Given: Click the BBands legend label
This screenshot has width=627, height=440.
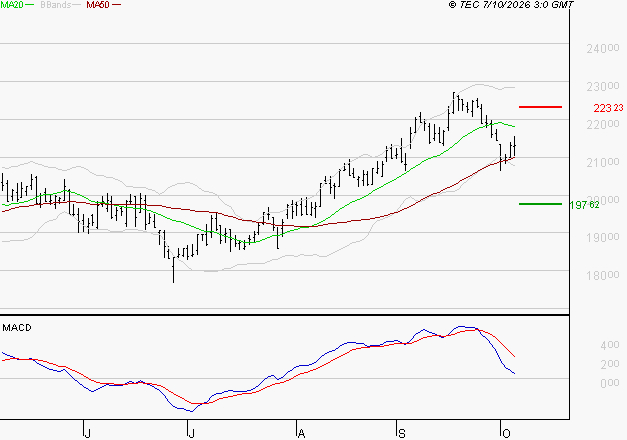Looking at the screenshot, I should [56, 5].
